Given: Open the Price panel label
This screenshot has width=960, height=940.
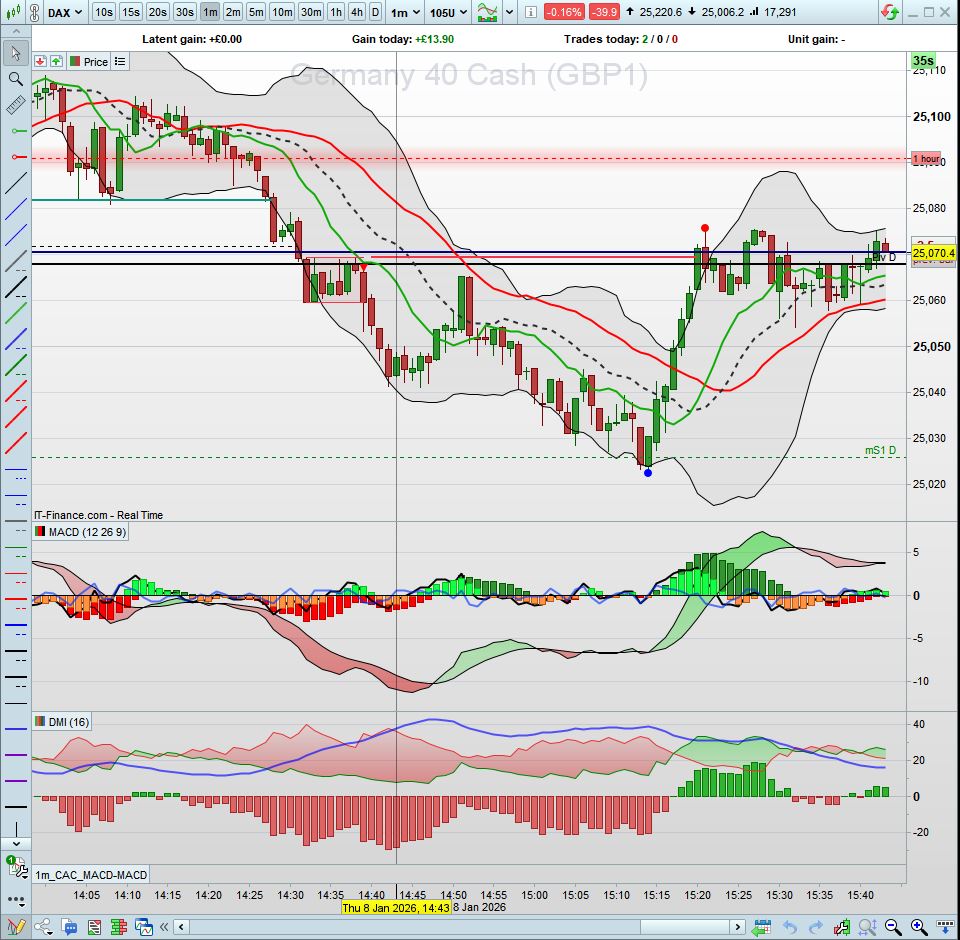Looking at the screenshot, I should 89,61.
